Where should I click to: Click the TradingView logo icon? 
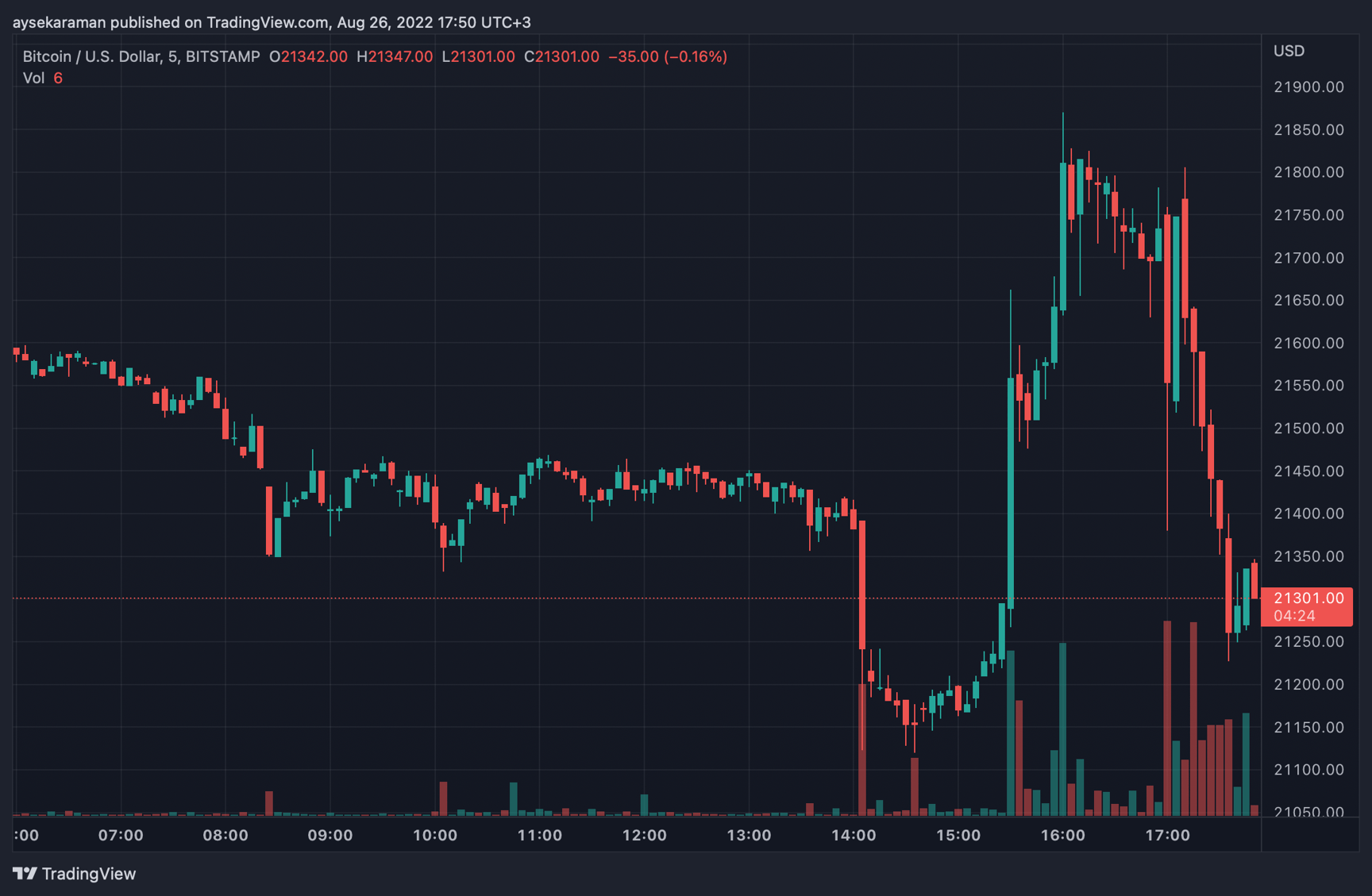tap(26, 874)
